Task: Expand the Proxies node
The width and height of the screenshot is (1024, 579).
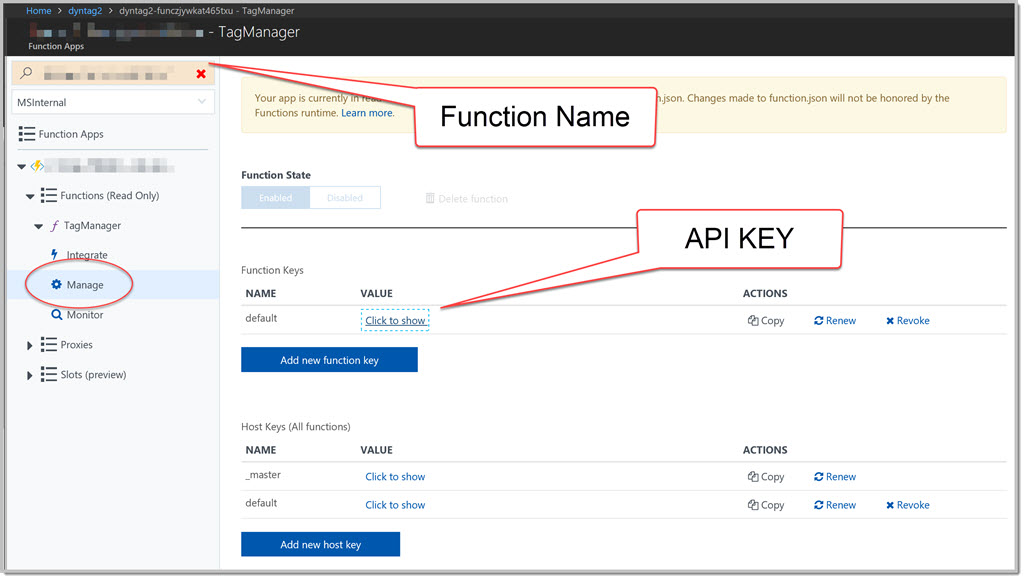Action: tap(29, 345)
